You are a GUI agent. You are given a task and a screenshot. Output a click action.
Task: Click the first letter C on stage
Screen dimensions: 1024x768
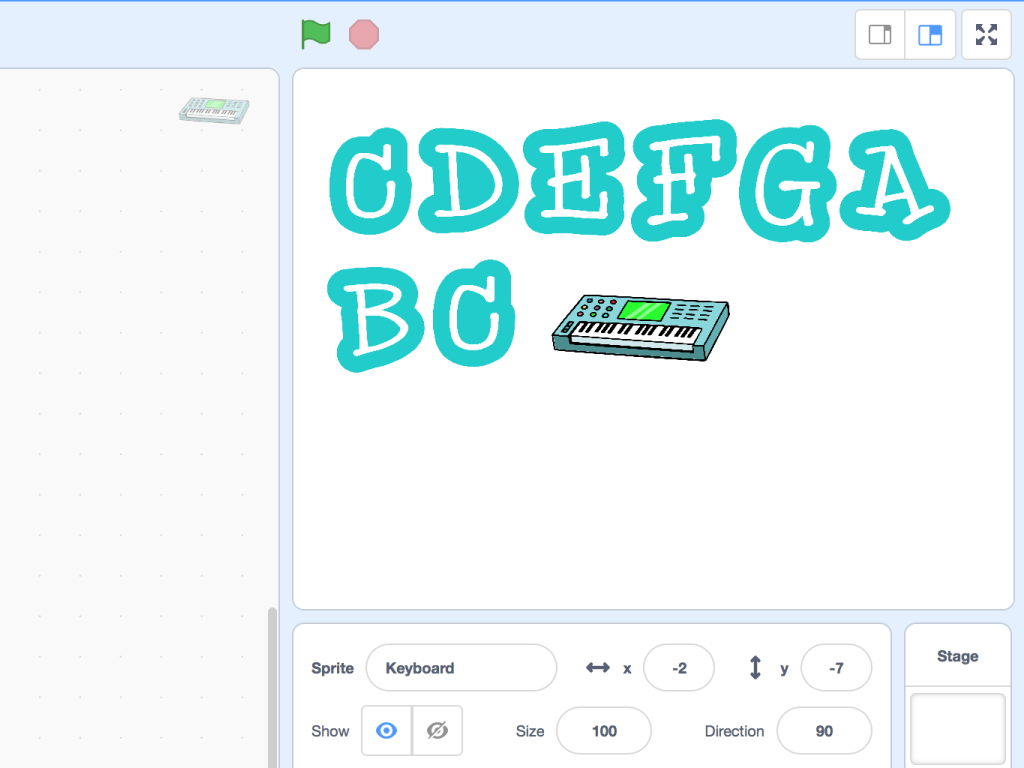(370, 181)
